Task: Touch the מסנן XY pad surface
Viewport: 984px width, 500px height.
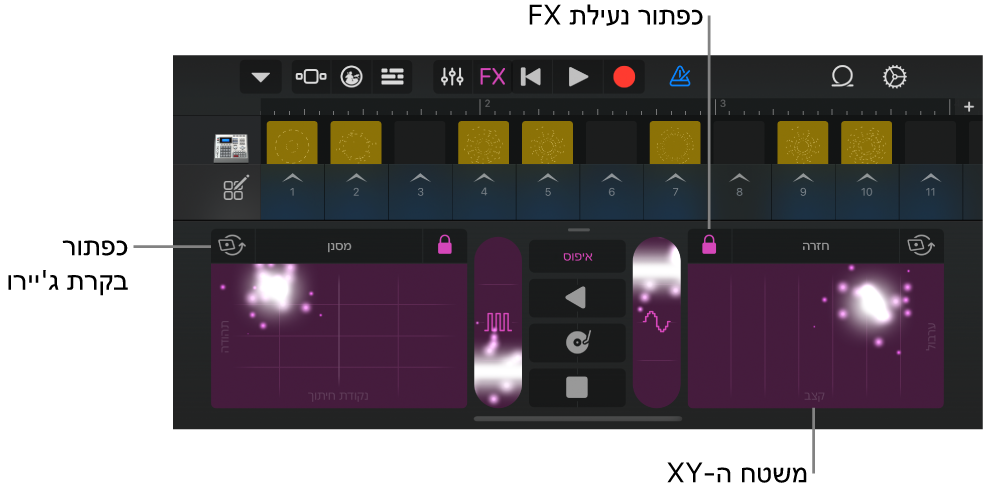Action: click(339, 336)
